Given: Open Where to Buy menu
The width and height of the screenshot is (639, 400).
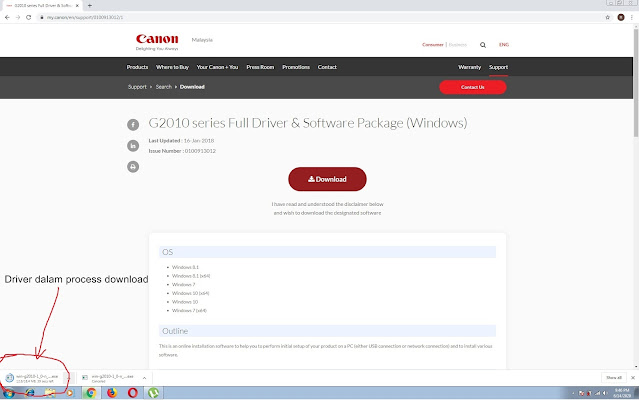Looking at the screenshot, I should point(172,67).
